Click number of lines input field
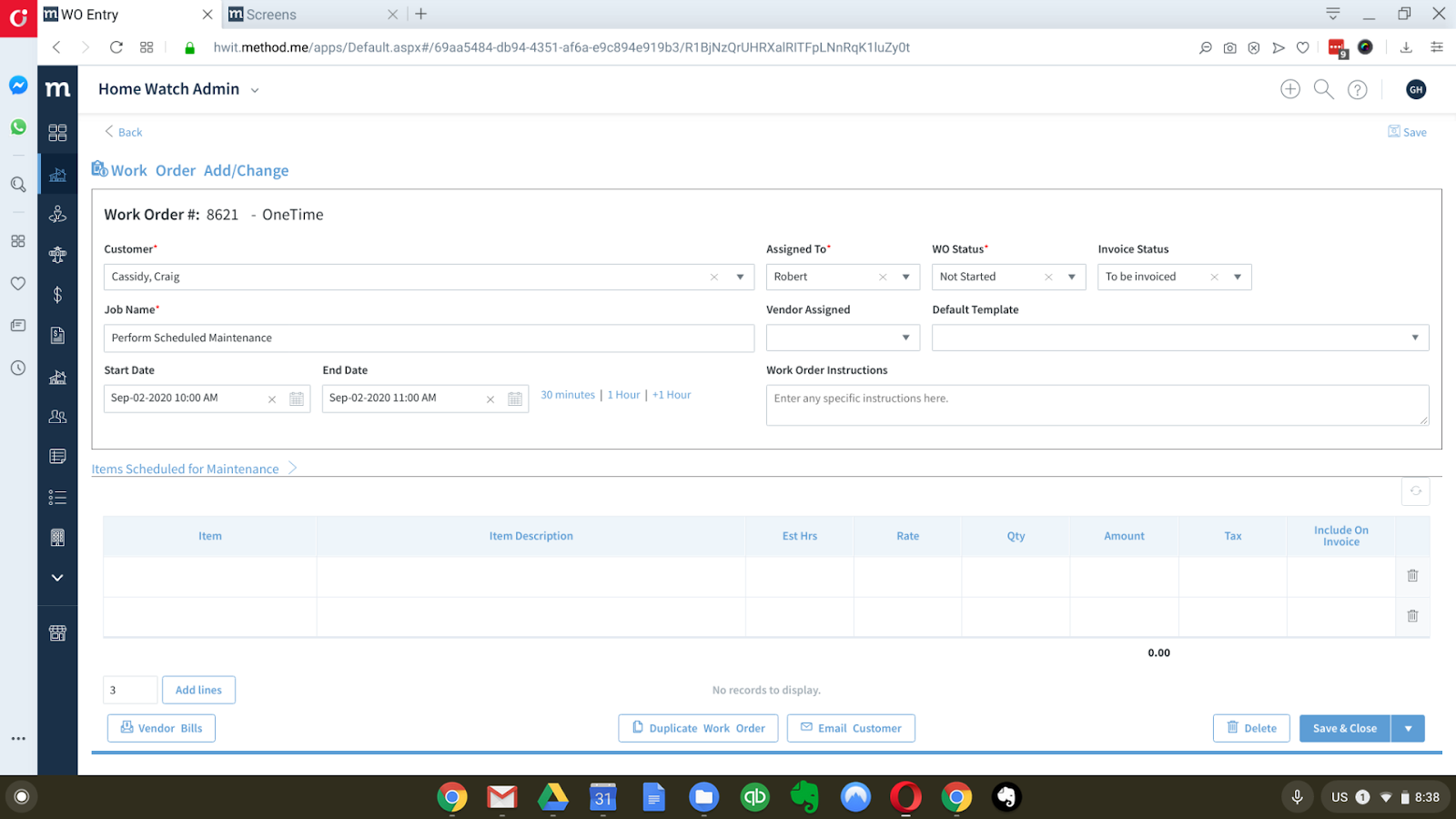 tap(130, 690)
